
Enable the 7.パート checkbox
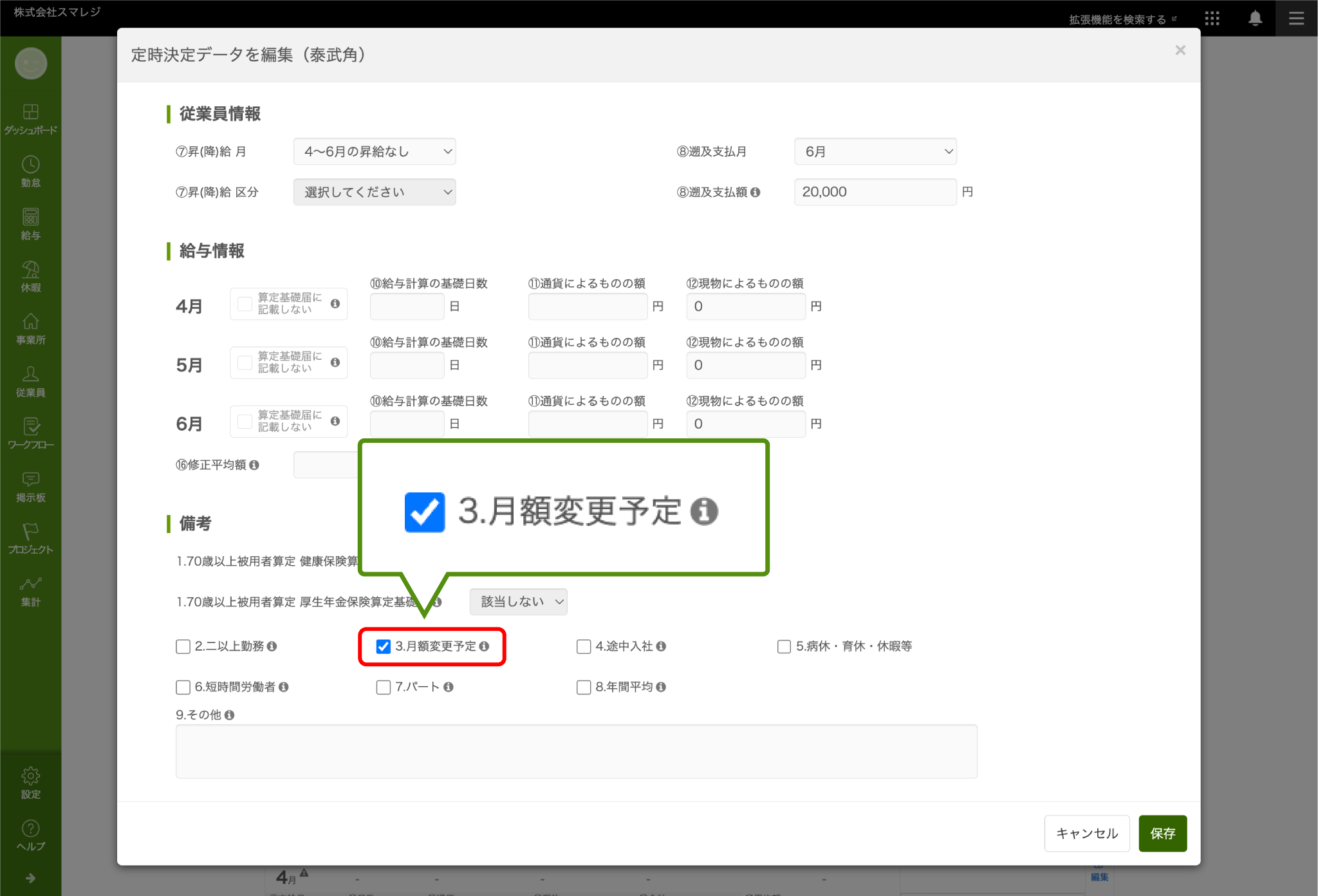coord(383,687)
